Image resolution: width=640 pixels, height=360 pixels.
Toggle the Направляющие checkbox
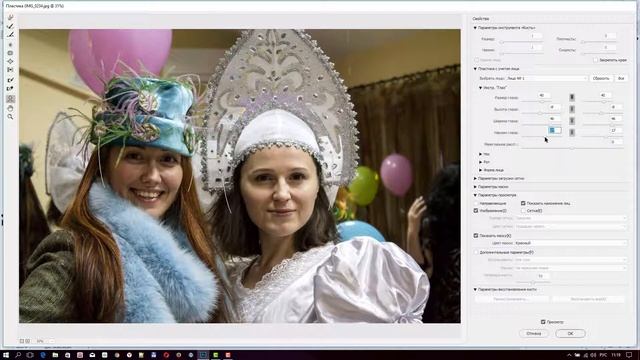pos(476,203)
